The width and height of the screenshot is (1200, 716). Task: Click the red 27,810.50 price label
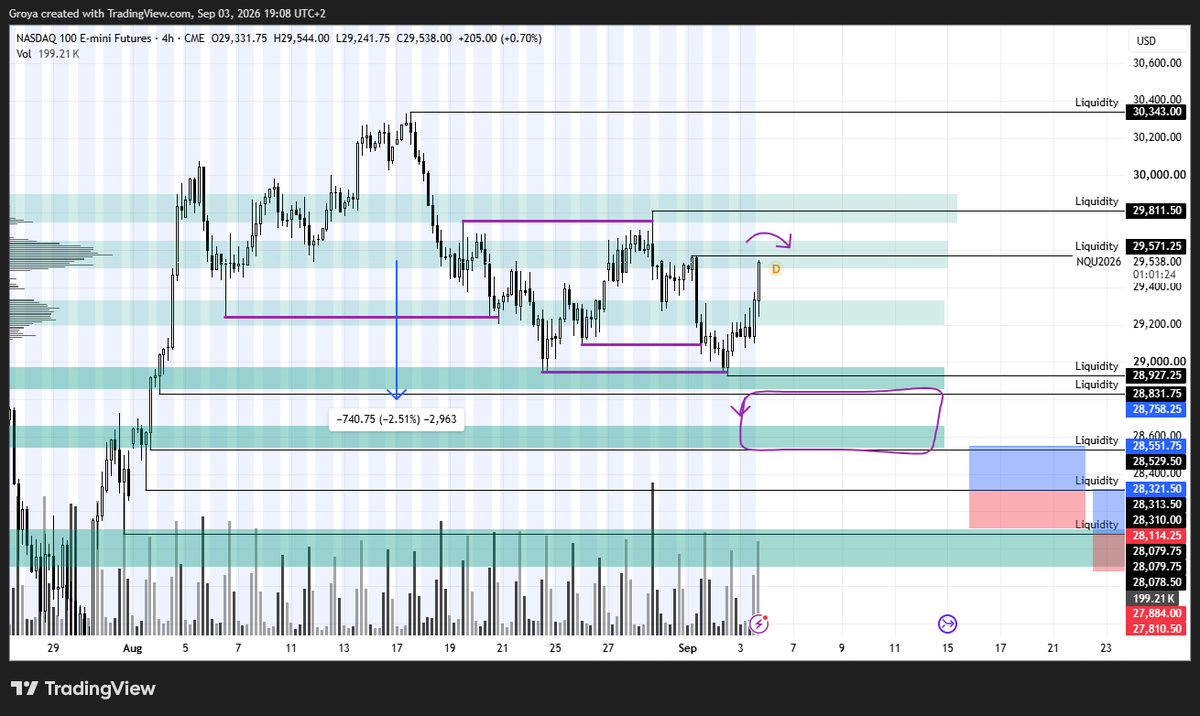coord(1157,628)
